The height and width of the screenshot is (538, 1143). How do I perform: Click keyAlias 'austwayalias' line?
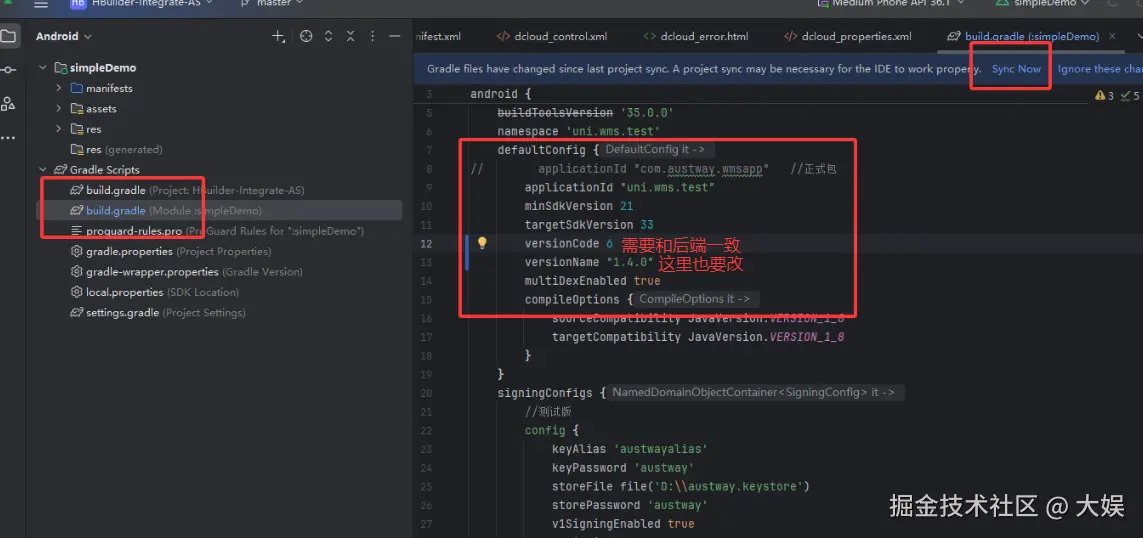630,449
